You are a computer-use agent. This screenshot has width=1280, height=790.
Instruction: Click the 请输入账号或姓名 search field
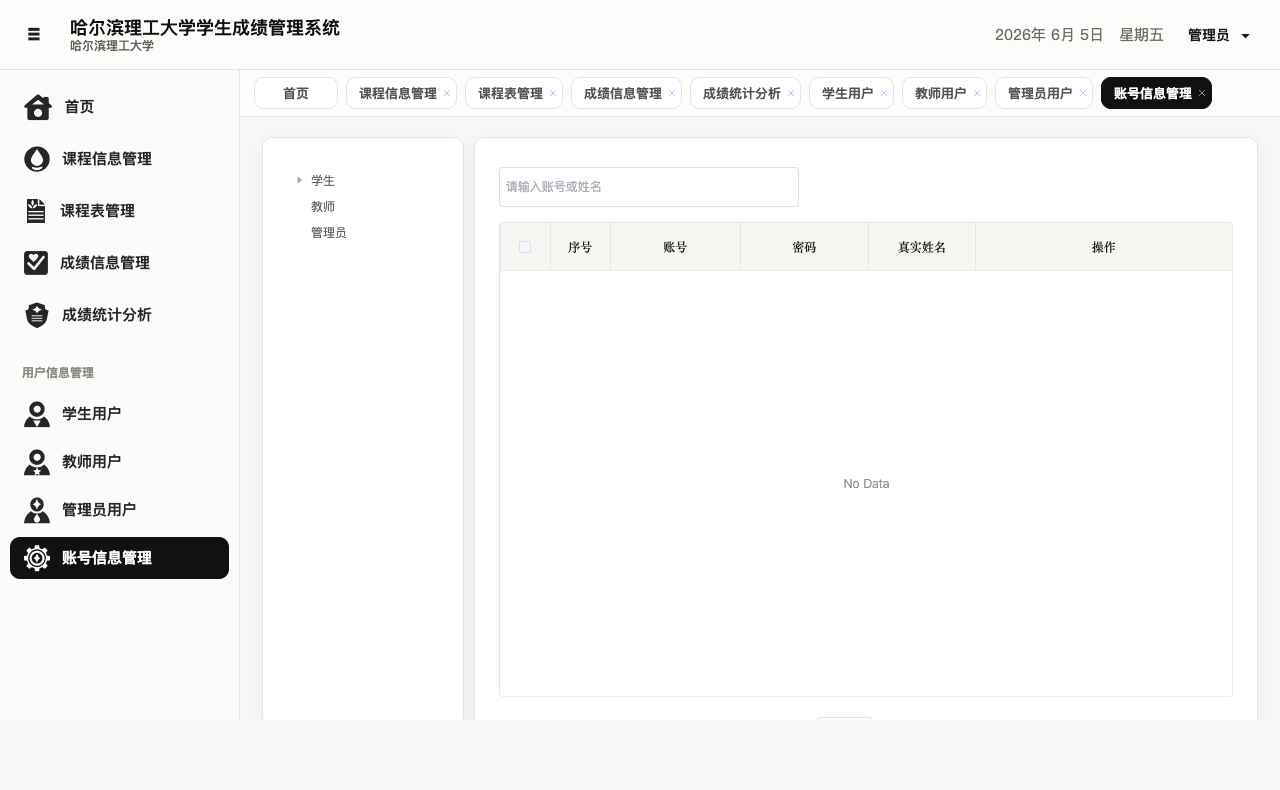tap(649, 187)
